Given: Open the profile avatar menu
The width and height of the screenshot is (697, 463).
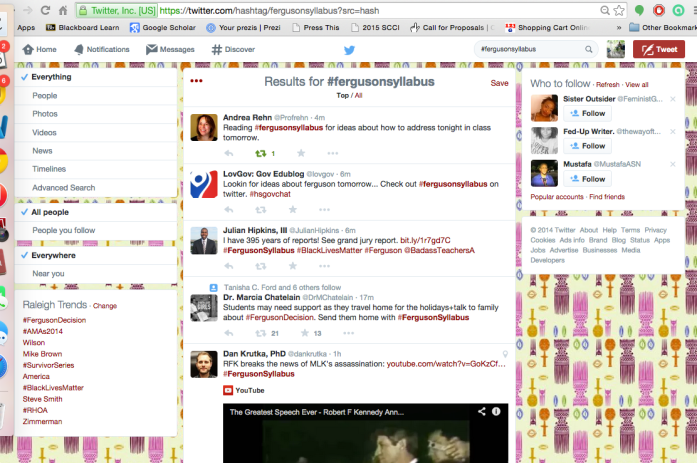Looking at the screenshot, I should click(616, 49).
